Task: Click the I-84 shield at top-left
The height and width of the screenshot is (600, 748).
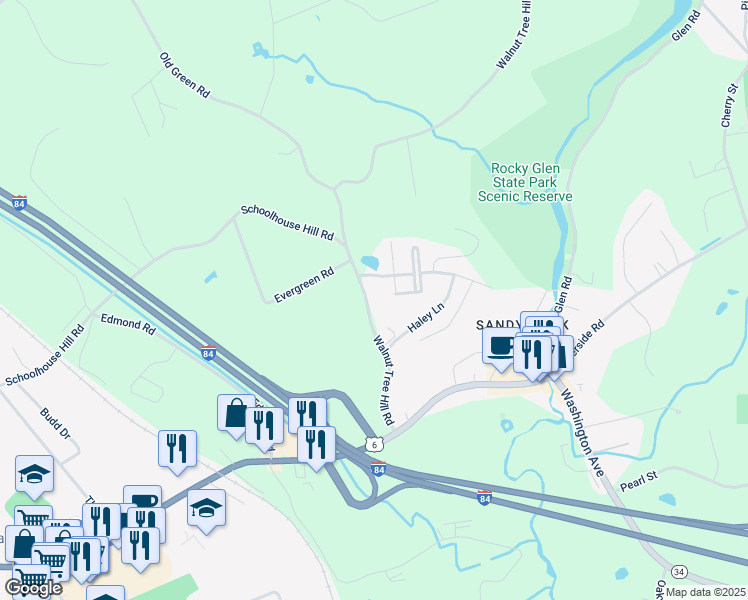Action: pyautogui.click(x=19, y=203)
